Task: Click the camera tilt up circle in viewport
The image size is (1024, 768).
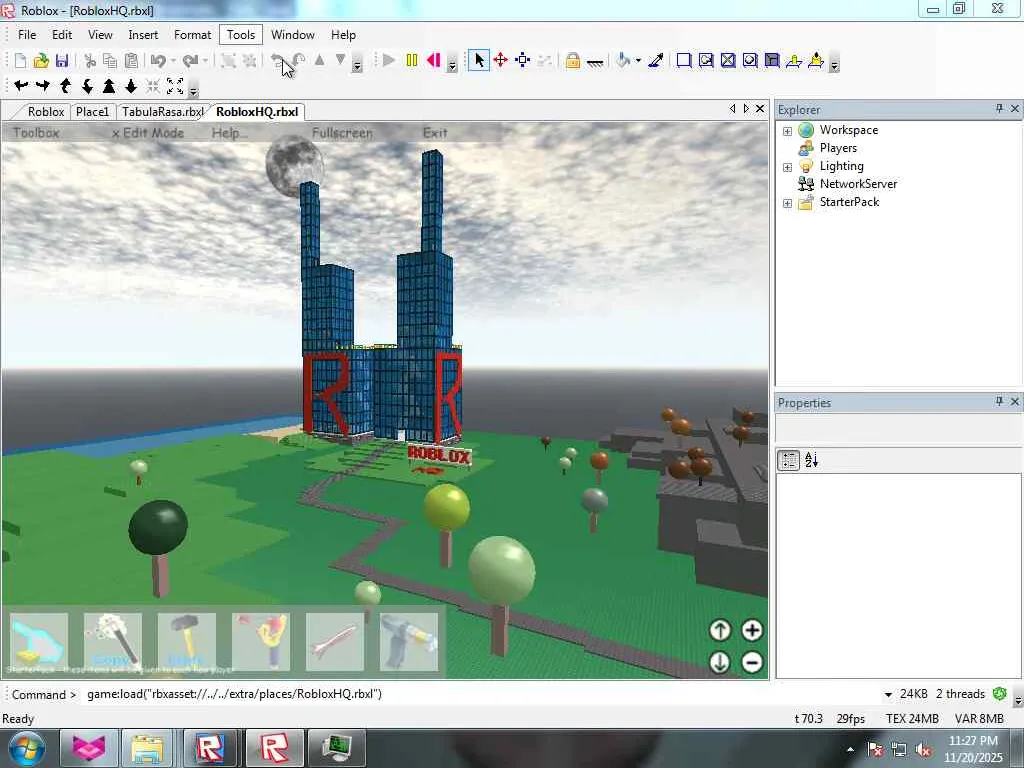Action: (x=720, y=630)
